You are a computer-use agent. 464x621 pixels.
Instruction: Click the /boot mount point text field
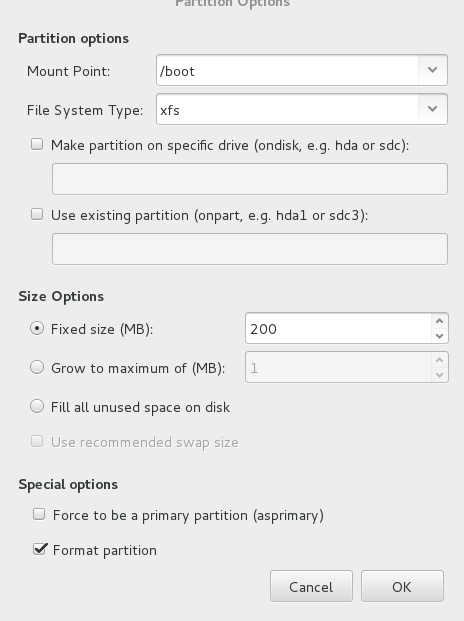(287, 70)
